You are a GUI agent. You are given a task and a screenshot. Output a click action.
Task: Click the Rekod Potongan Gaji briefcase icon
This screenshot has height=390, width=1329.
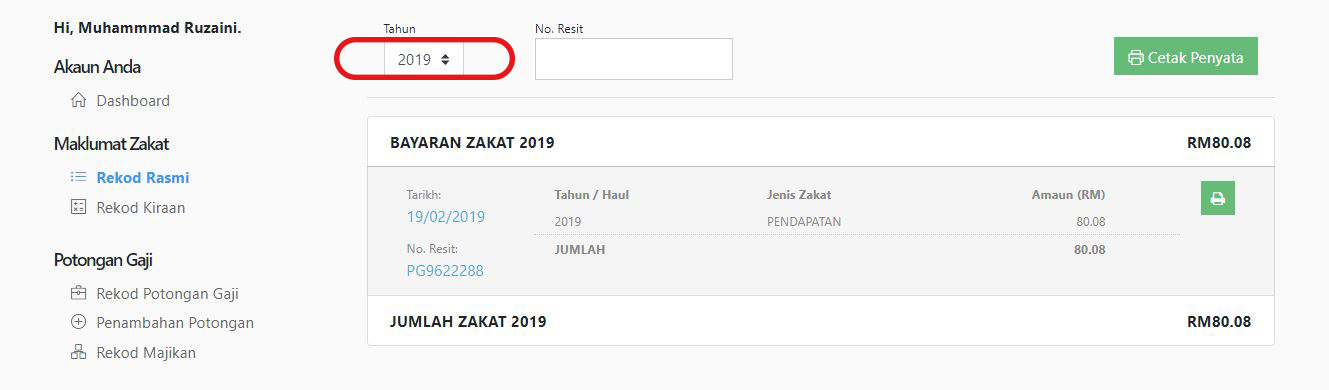coord(78,293)
